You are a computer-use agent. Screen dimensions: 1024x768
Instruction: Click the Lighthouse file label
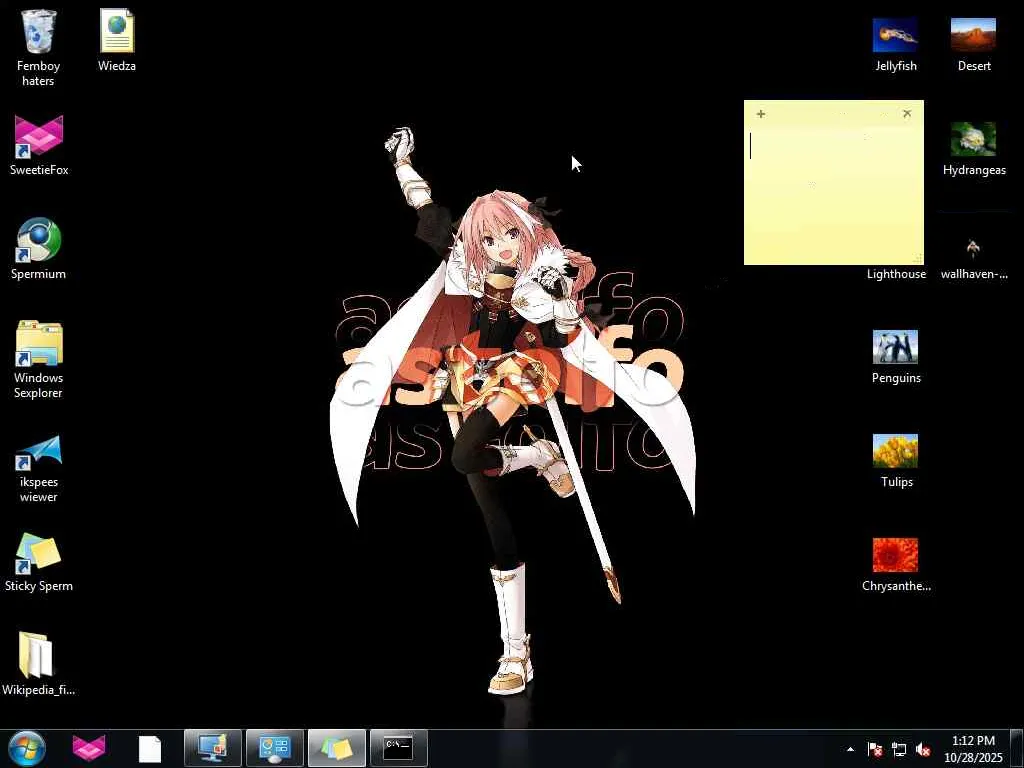click(x=896, y=274)
